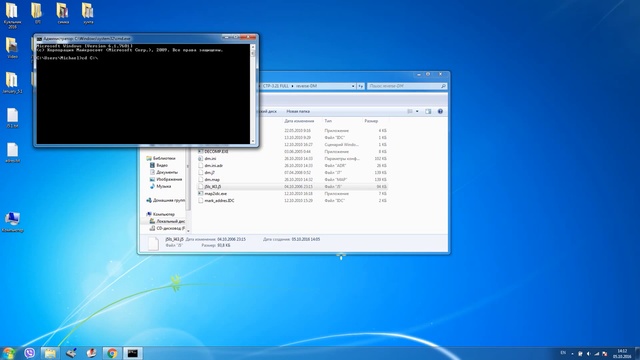Screen dimensions: 640x360
Task: Click the taskbar icon right of Explorer
Action: (x=71, y=353)
